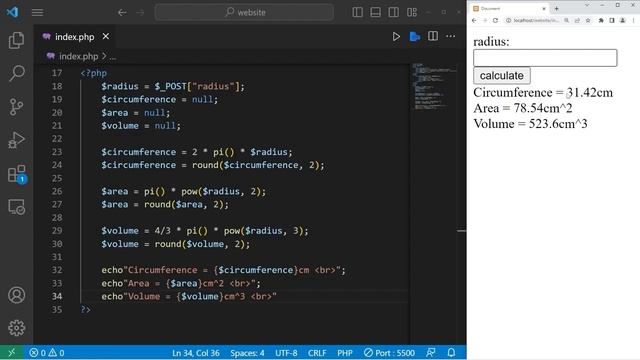
Task: Open the Accounts menu in activity bar
Action: (16, 295)
